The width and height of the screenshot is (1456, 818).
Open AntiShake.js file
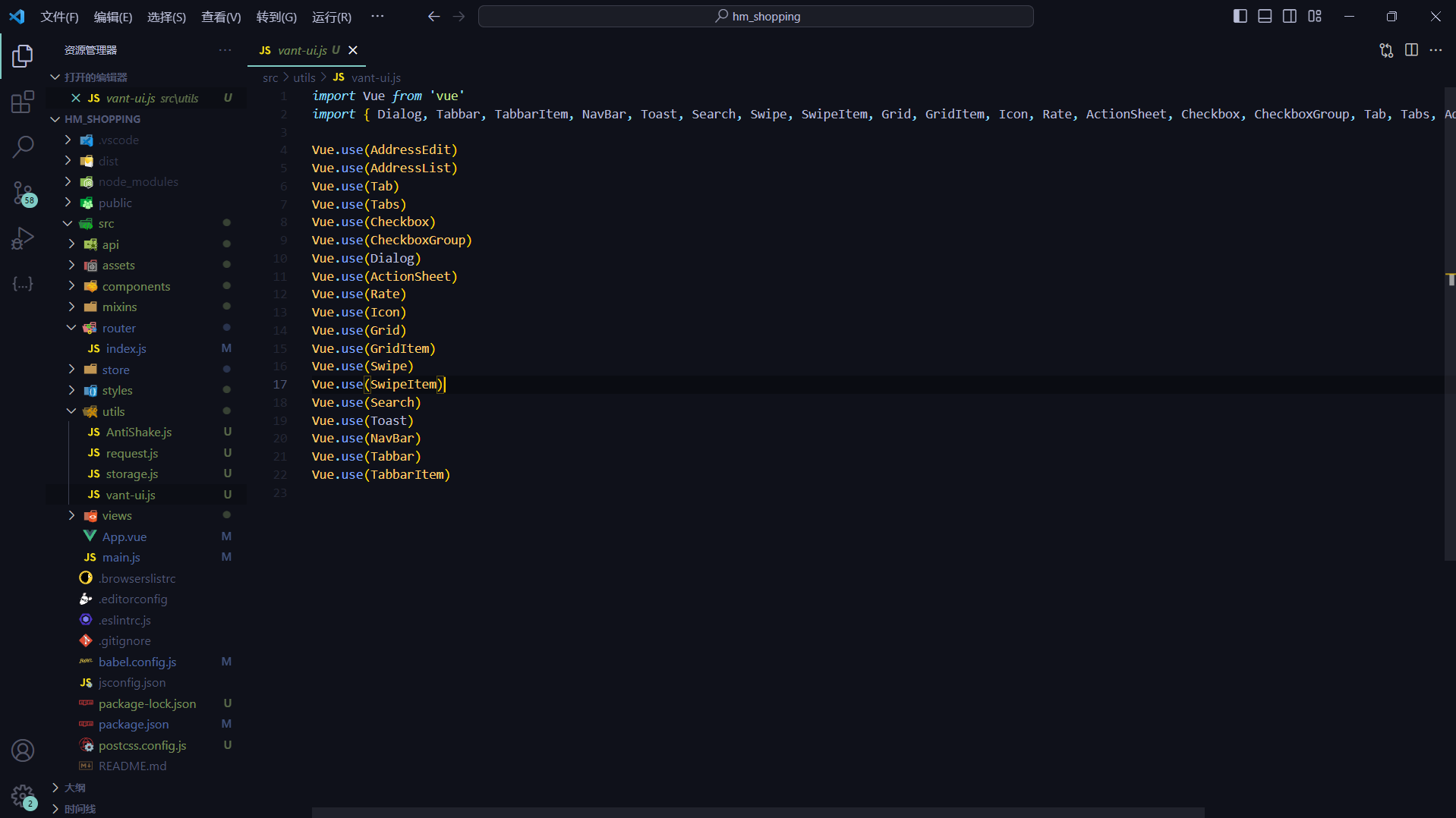[146, 432]
